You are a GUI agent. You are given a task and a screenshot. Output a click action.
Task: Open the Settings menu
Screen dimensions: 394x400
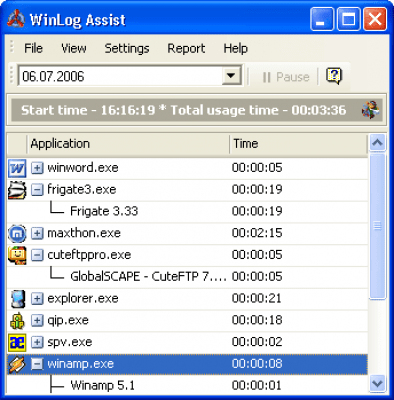click(x=127, y=48)
